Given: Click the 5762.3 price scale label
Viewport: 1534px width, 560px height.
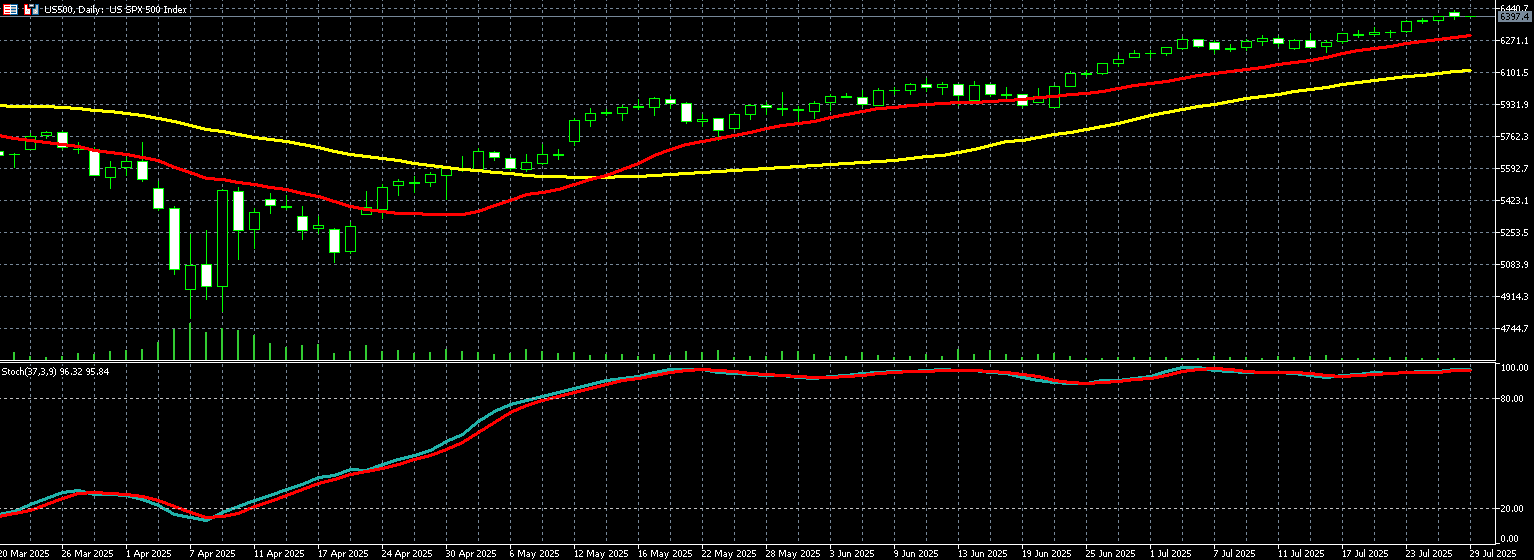Looking at the screenshot, I should click(1511, 137).
